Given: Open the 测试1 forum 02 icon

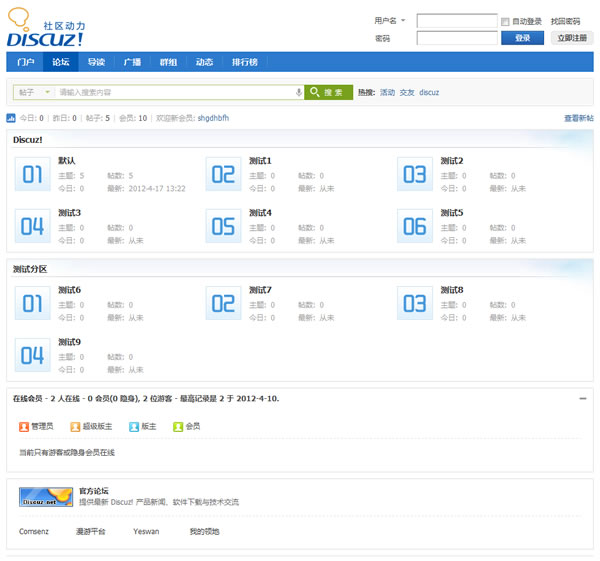Looking at the screenshot, I should tap(223, 174).
